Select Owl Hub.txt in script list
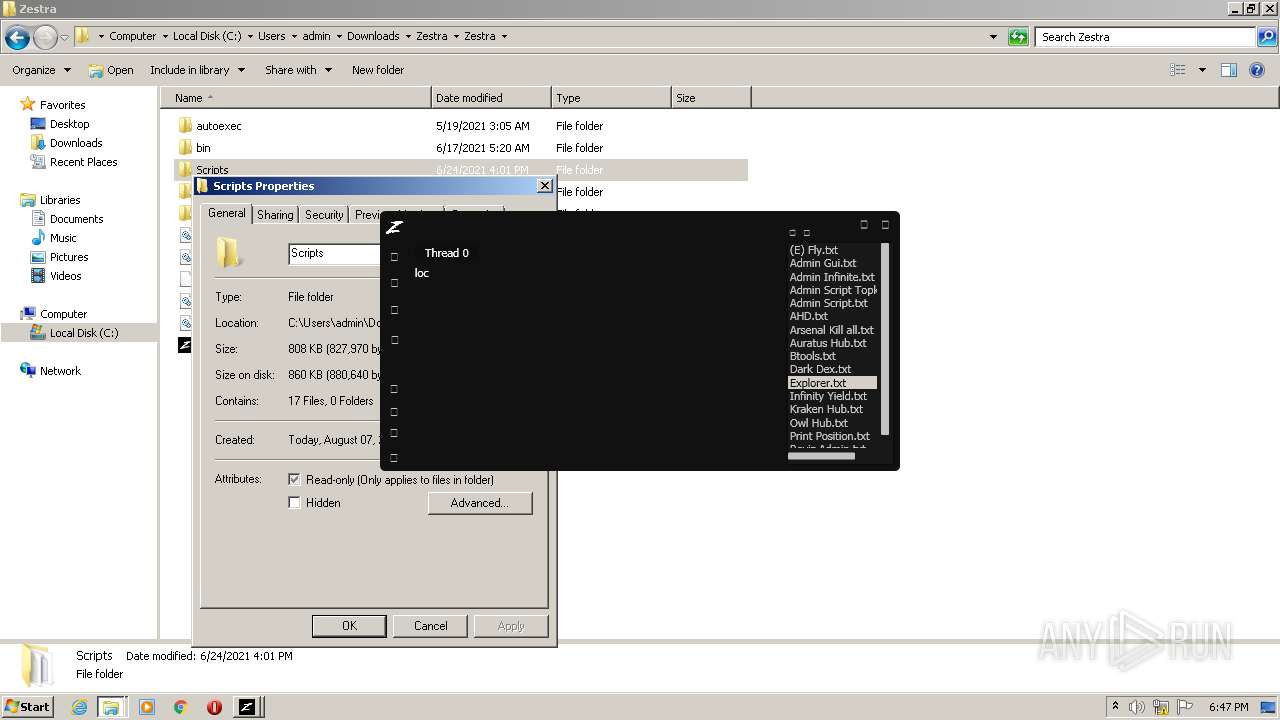Image resolution: width=1280 pixels, height=720 pixels. click(x=818, y=423)
